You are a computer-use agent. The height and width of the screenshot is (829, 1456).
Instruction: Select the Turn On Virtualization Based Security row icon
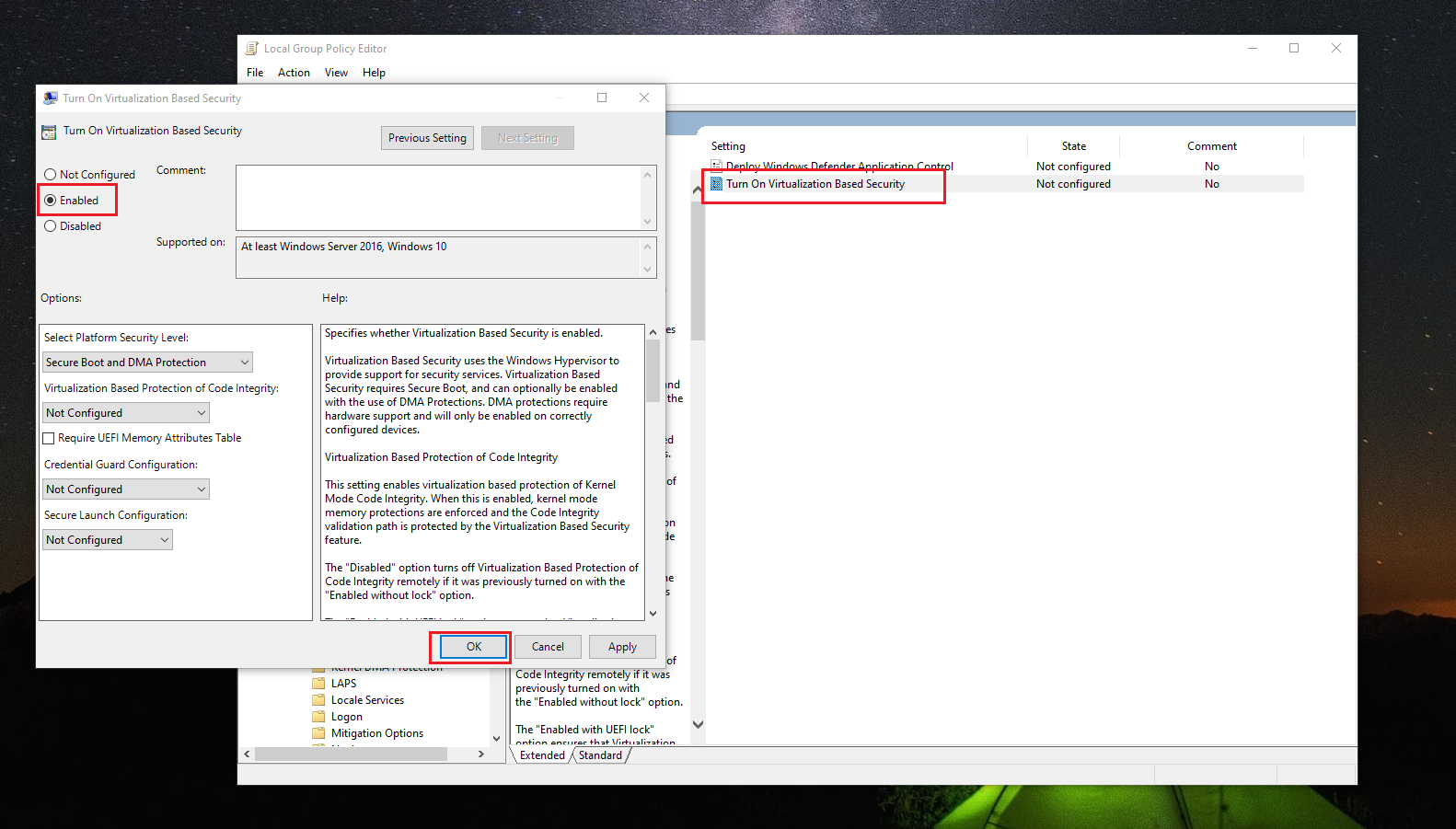point(716,184)
